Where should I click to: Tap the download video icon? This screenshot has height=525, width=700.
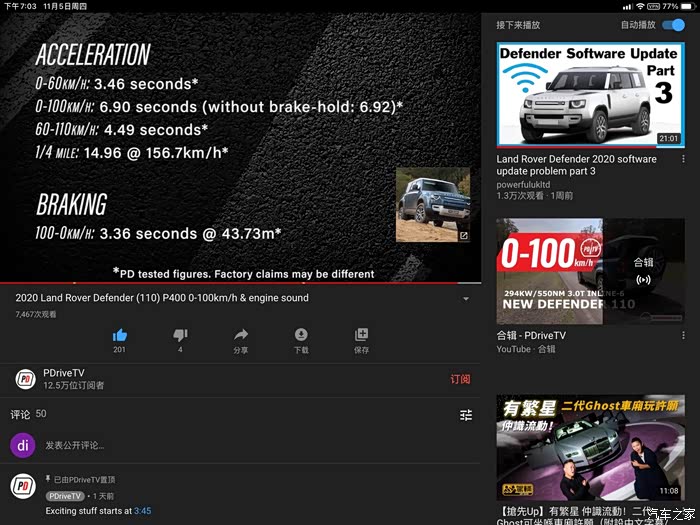pos(301,335)
